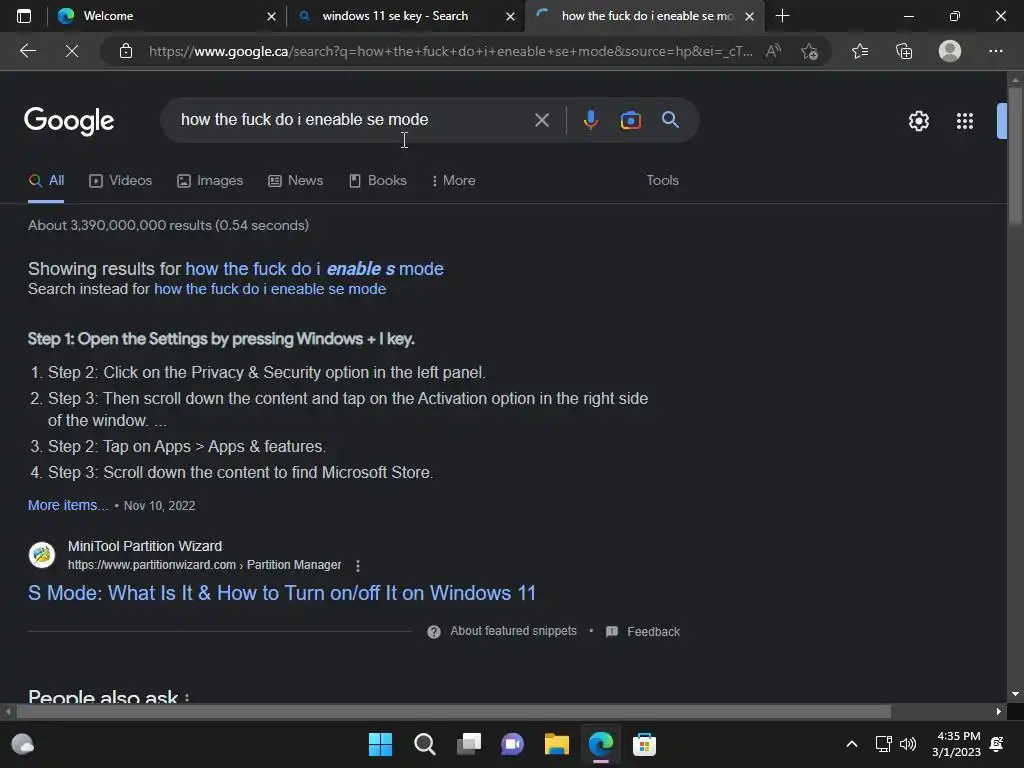
Task: Open More items link in snippet
Action: point(68,505)
